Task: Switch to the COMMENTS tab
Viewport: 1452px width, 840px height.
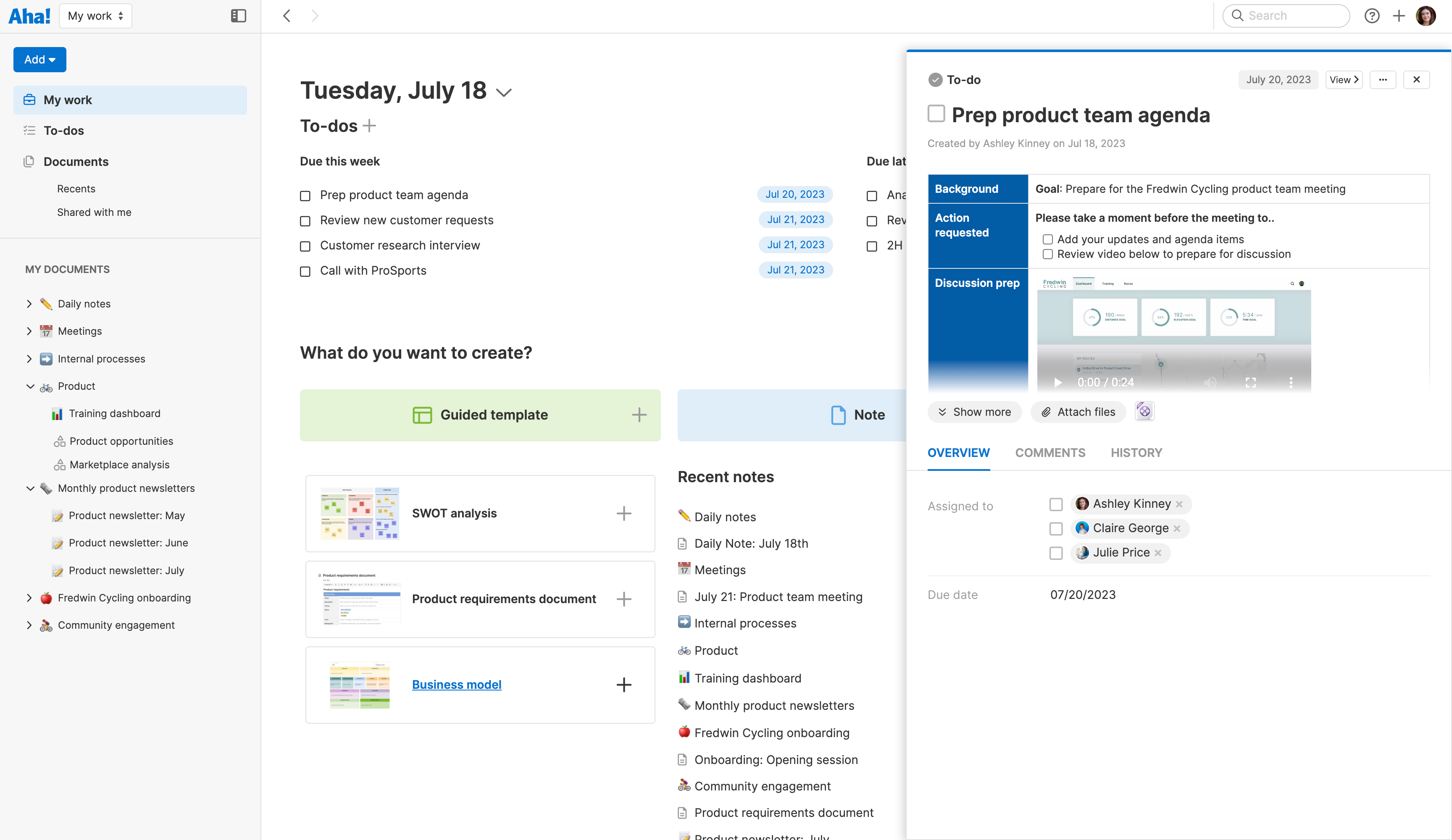Action: 1050,453
